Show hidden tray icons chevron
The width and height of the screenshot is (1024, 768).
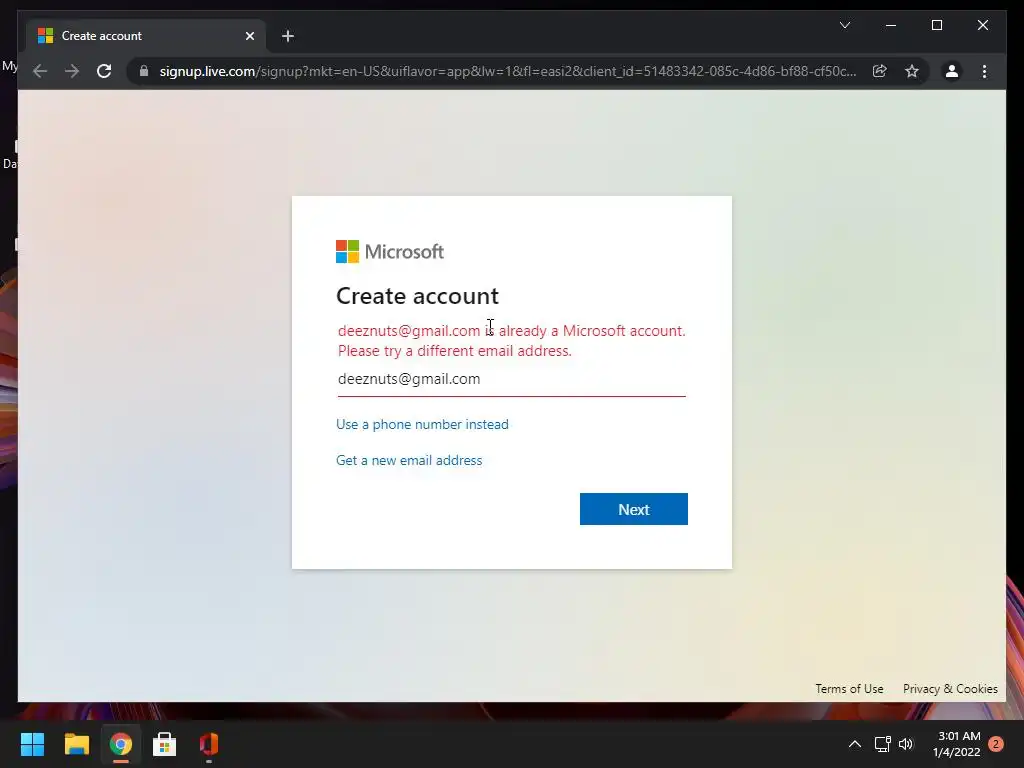tap(854, 744)
